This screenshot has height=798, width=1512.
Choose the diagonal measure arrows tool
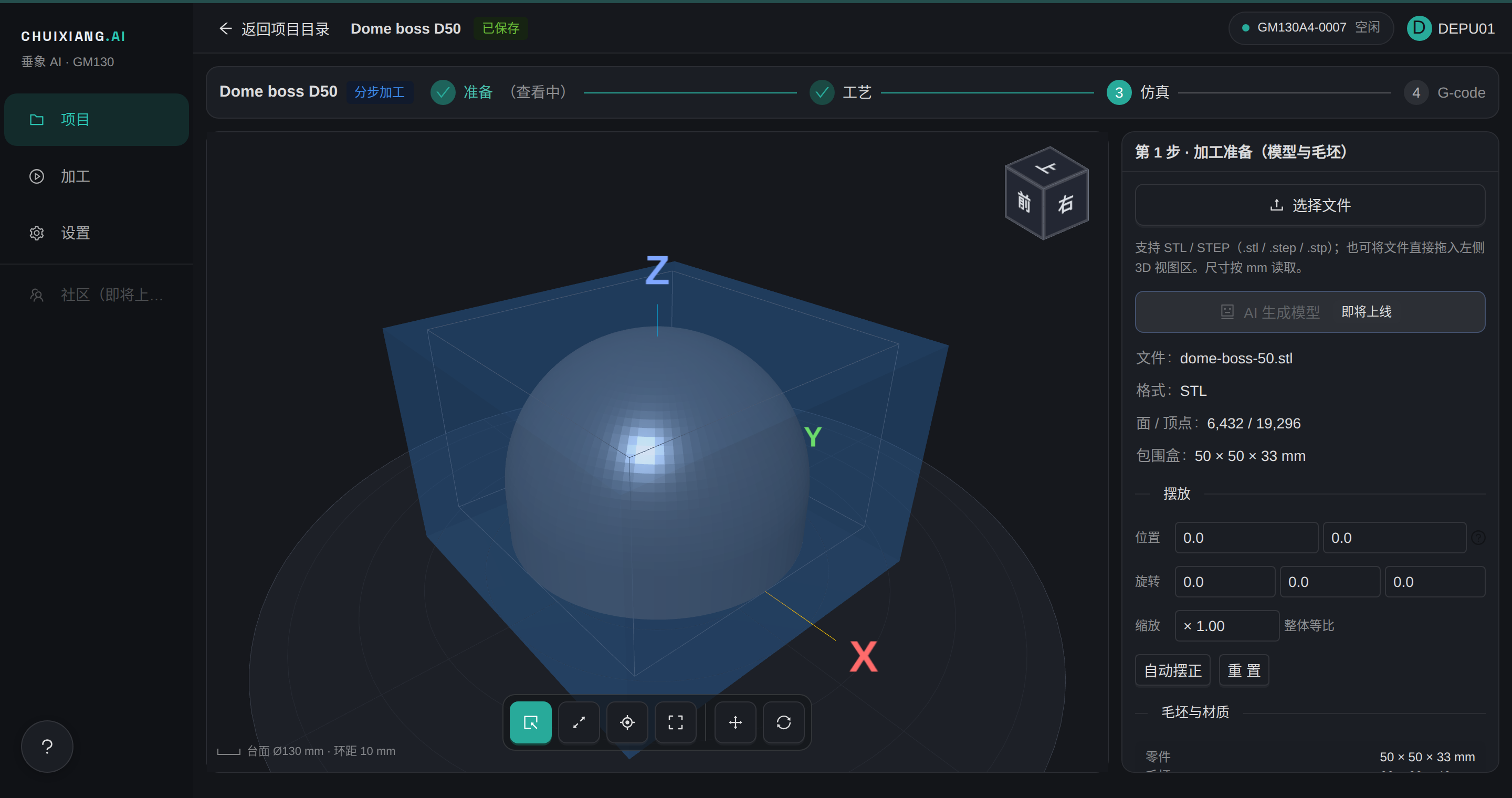(579, 722)
